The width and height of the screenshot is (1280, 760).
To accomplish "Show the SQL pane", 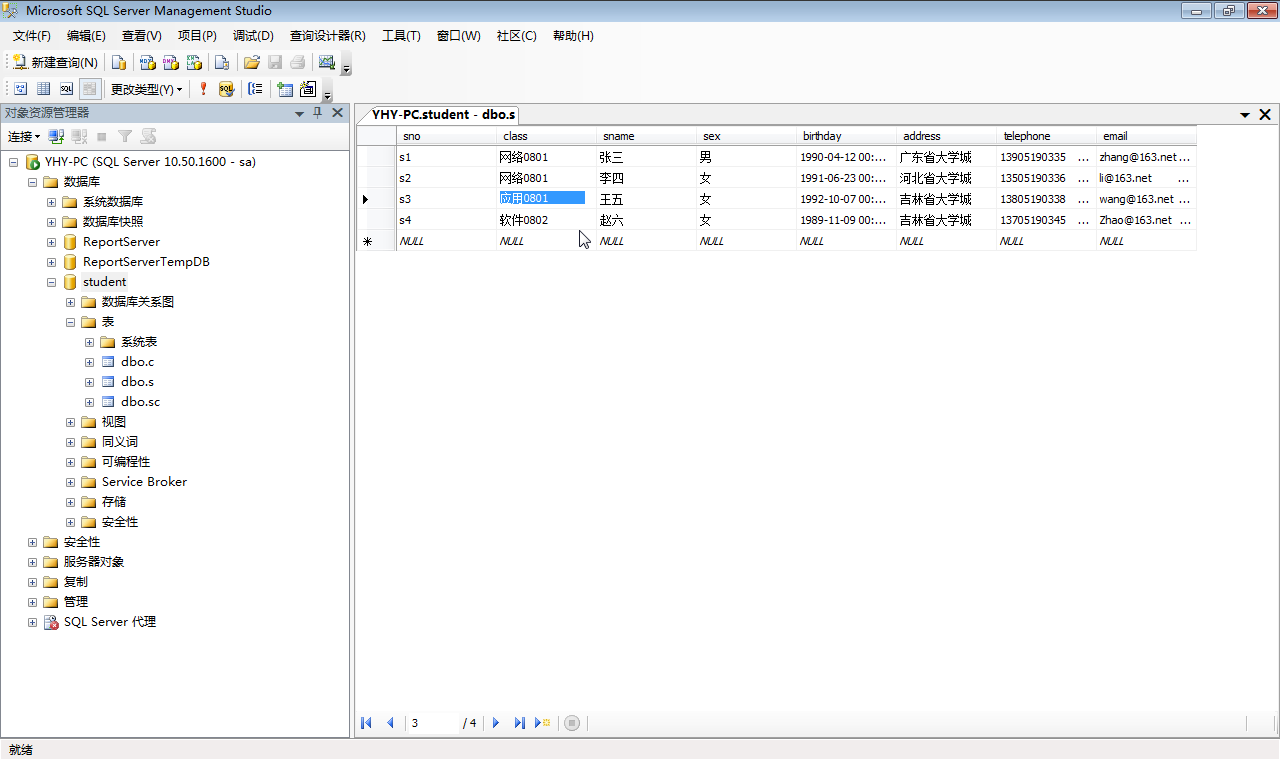I will coord(66,89).
